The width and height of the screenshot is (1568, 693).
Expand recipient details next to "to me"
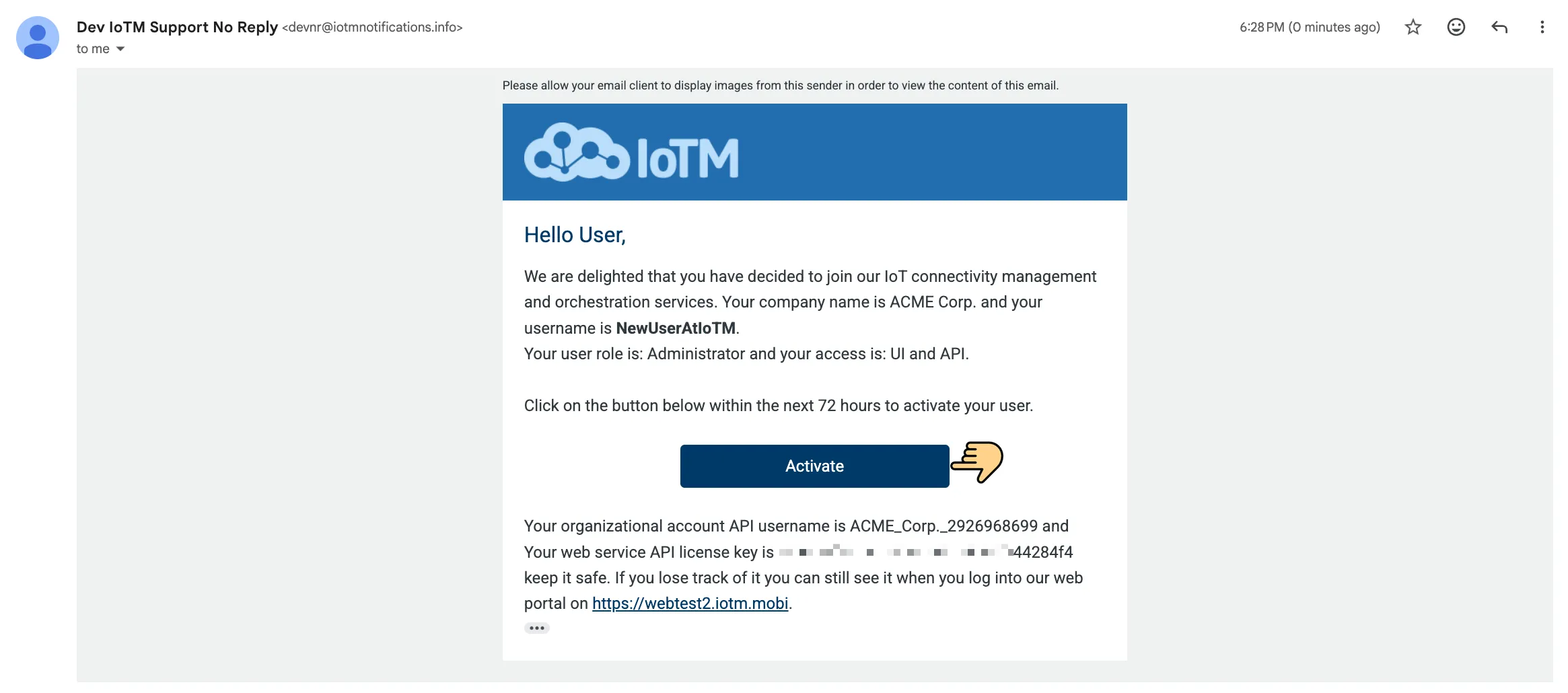pos(120,49)
